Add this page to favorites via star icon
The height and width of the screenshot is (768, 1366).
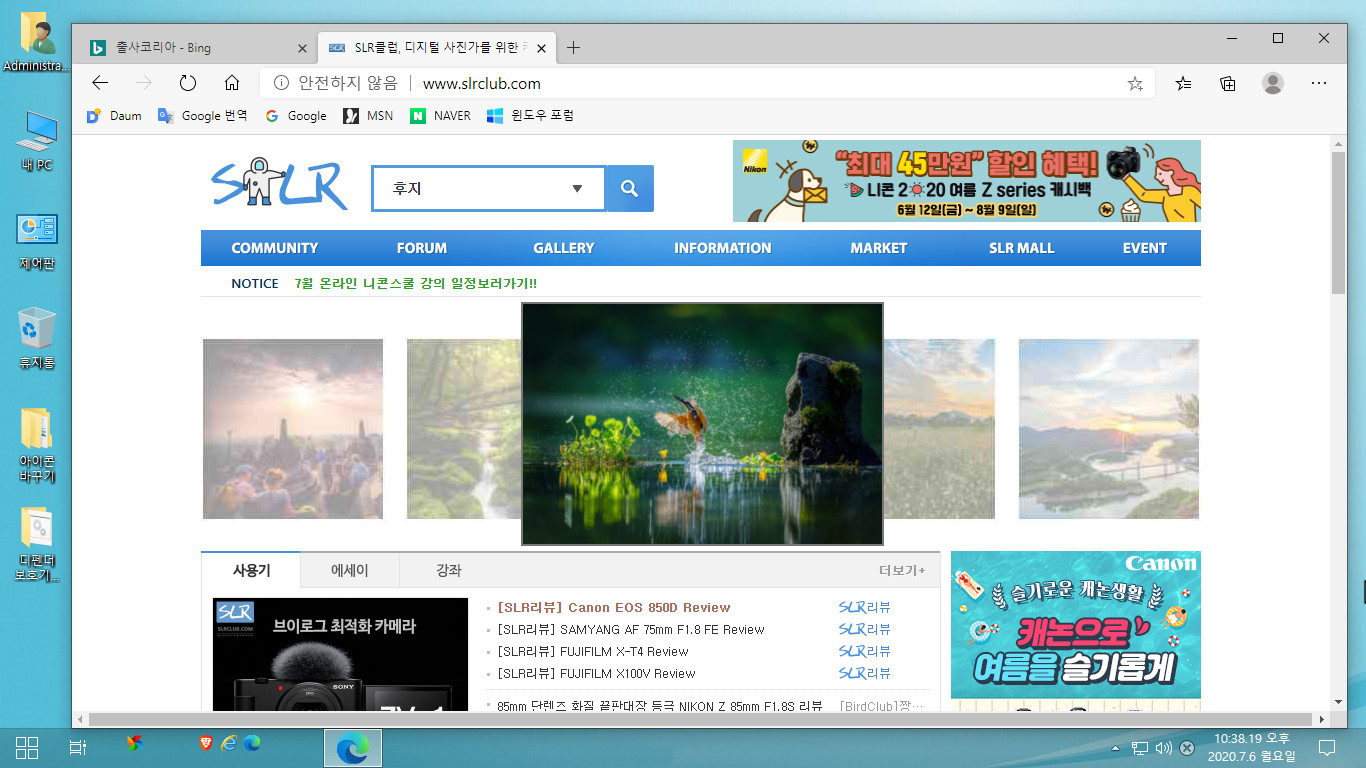tap(1135, 84)
